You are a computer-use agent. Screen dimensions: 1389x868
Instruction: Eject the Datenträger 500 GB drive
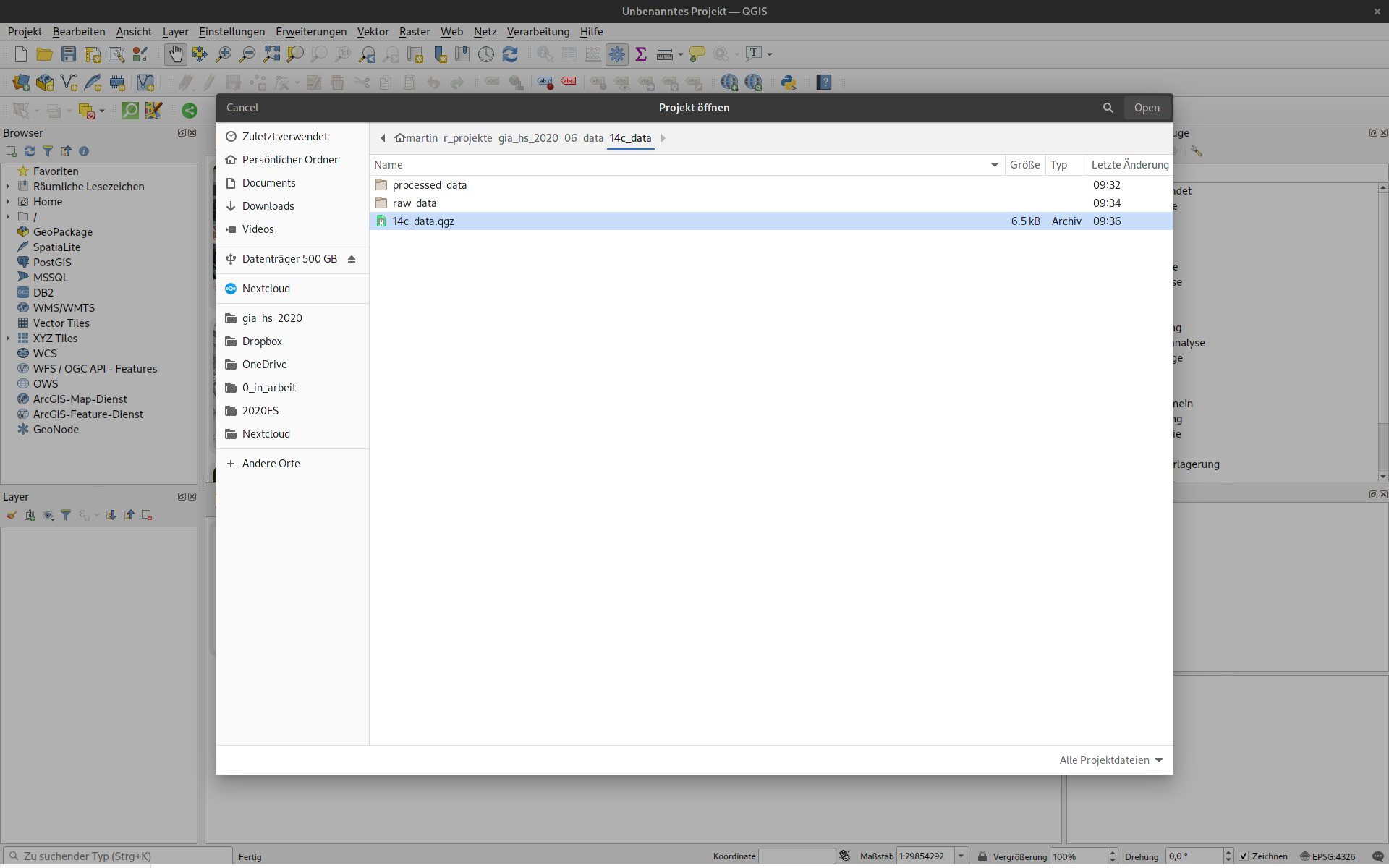pos(352,259)
